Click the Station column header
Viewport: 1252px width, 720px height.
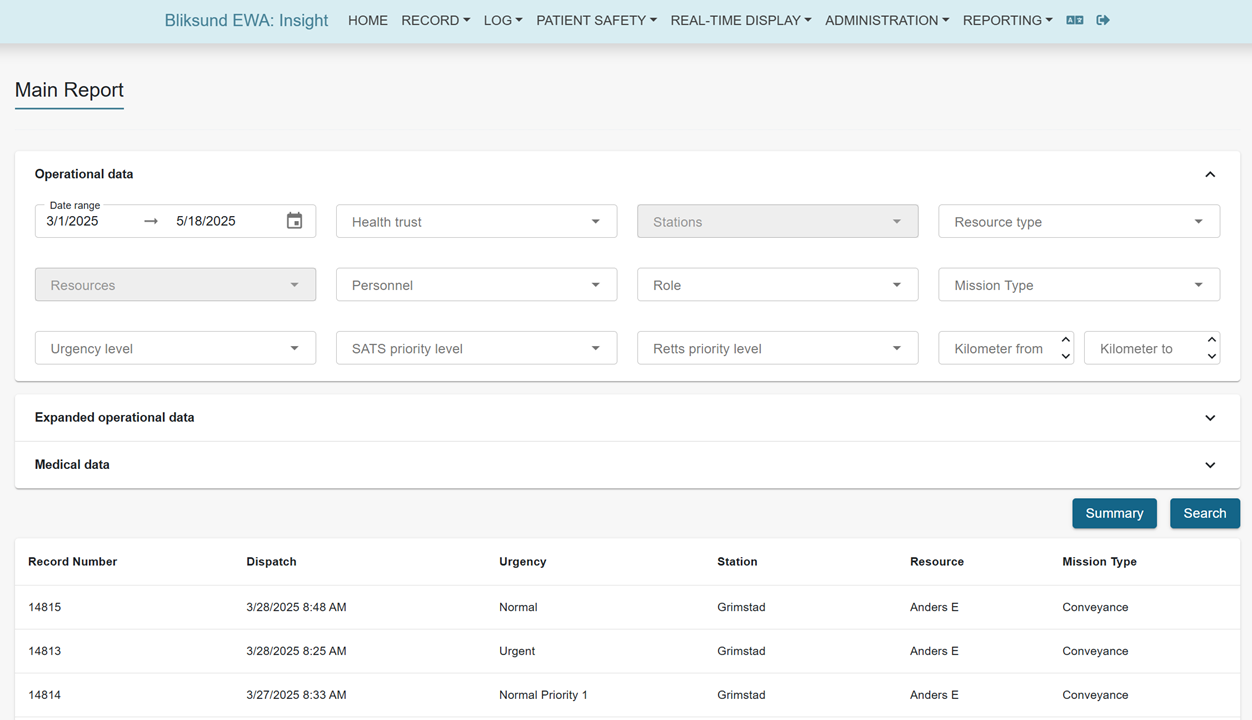[x=737, y=562]
